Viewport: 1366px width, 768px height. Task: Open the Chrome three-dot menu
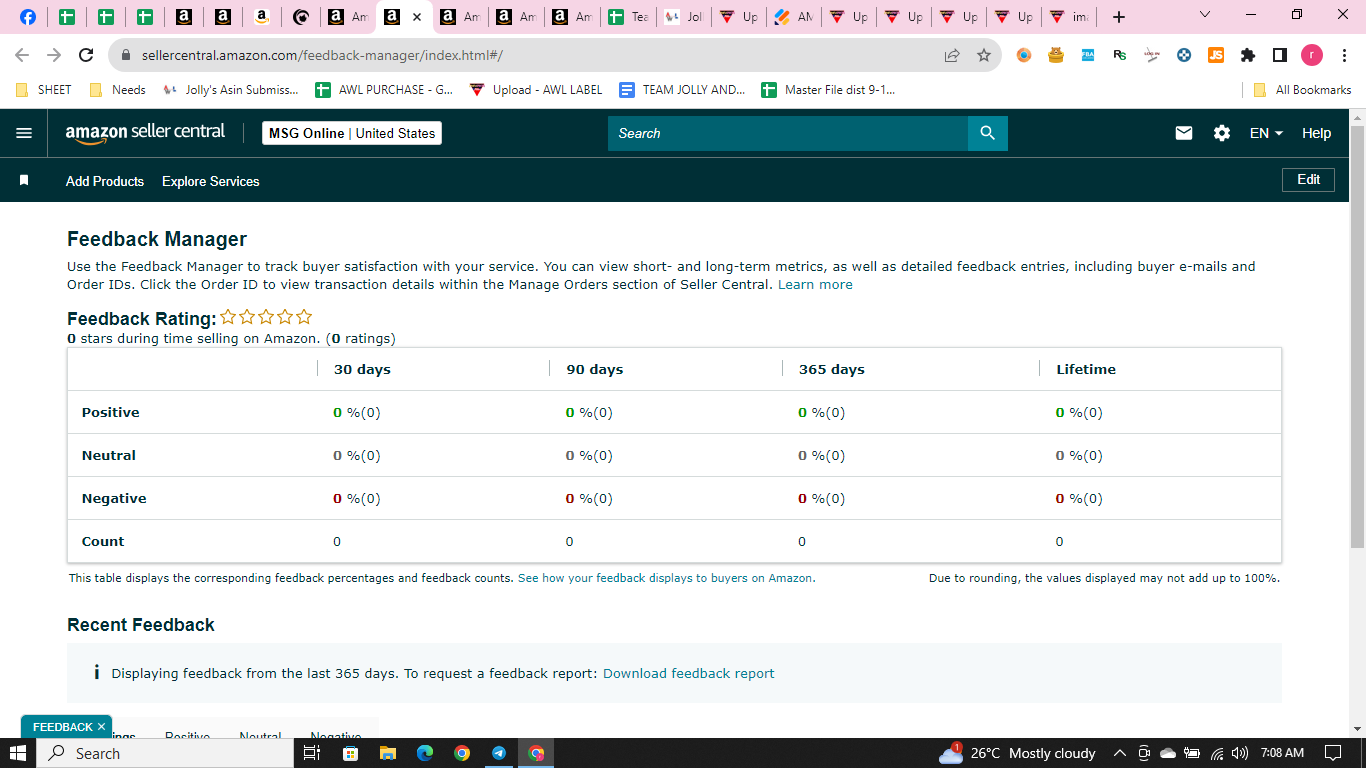[x=1345, y=55]
